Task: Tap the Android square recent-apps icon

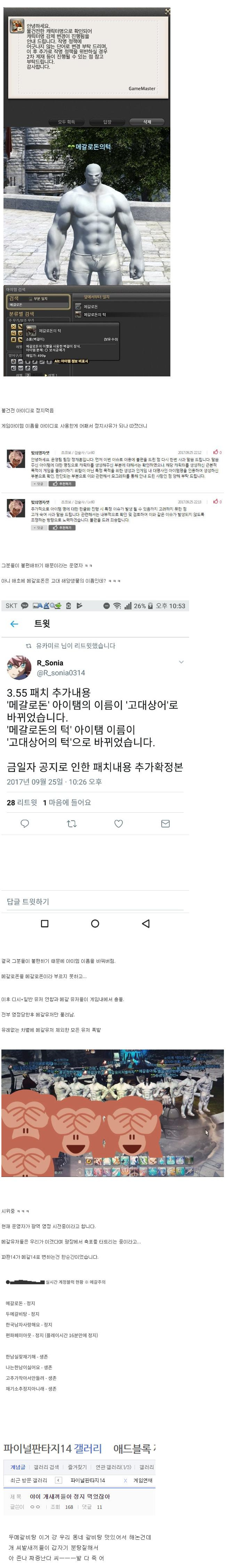Action: pyautogui.click(x=45, y=923)
